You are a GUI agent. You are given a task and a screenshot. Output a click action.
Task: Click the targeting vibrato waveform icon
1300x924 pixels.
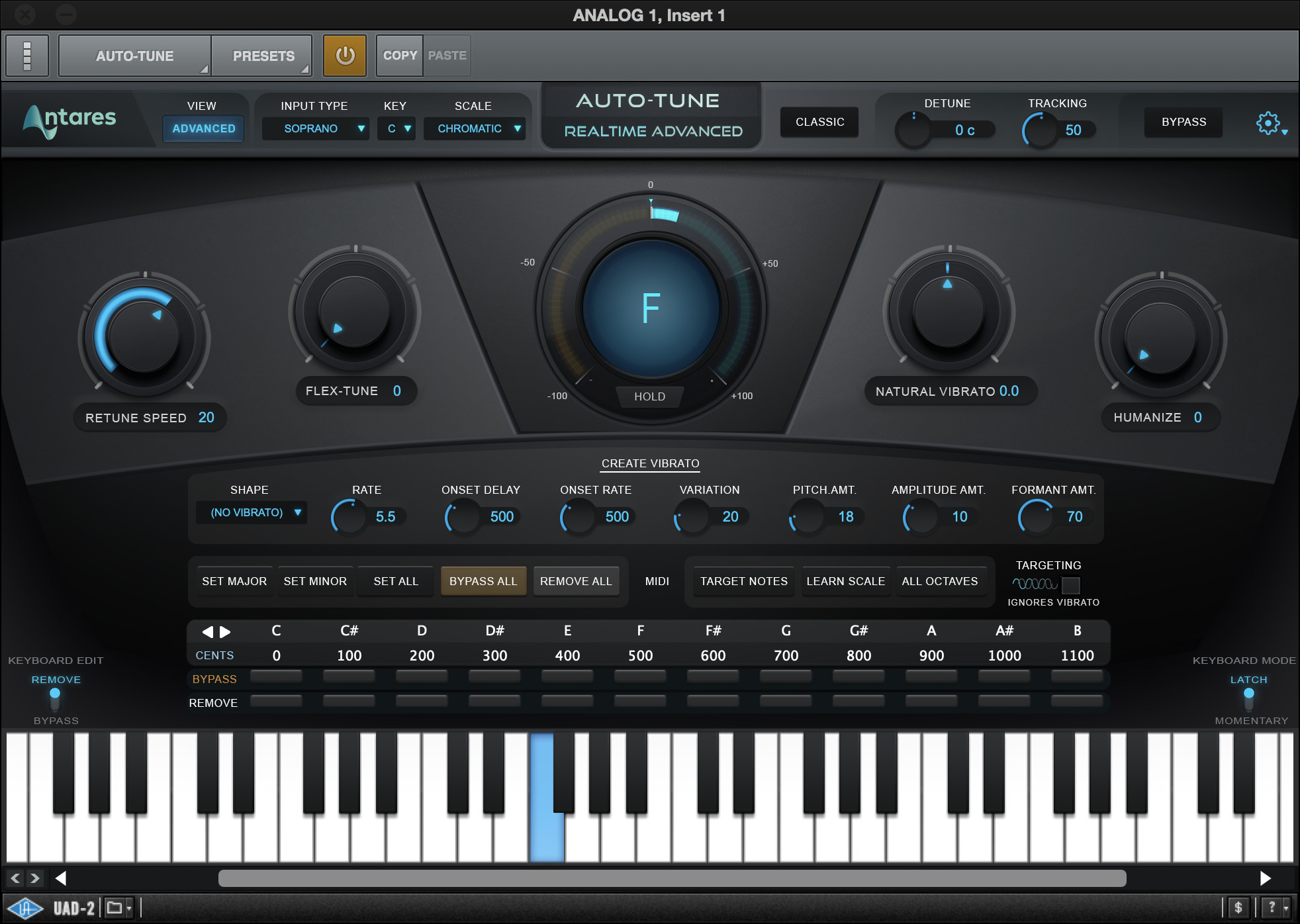point(1035,584)
